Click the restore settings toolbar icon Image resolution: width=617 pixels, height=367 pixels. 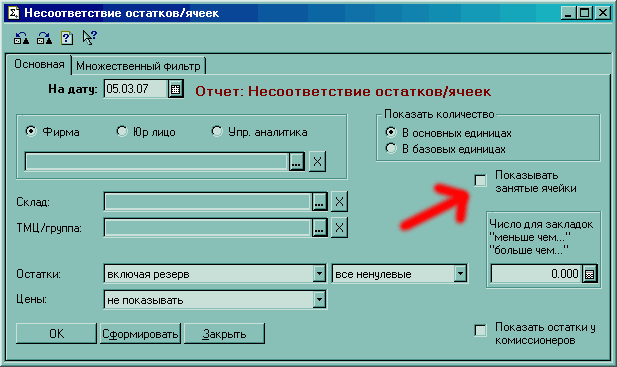[21, 38]
